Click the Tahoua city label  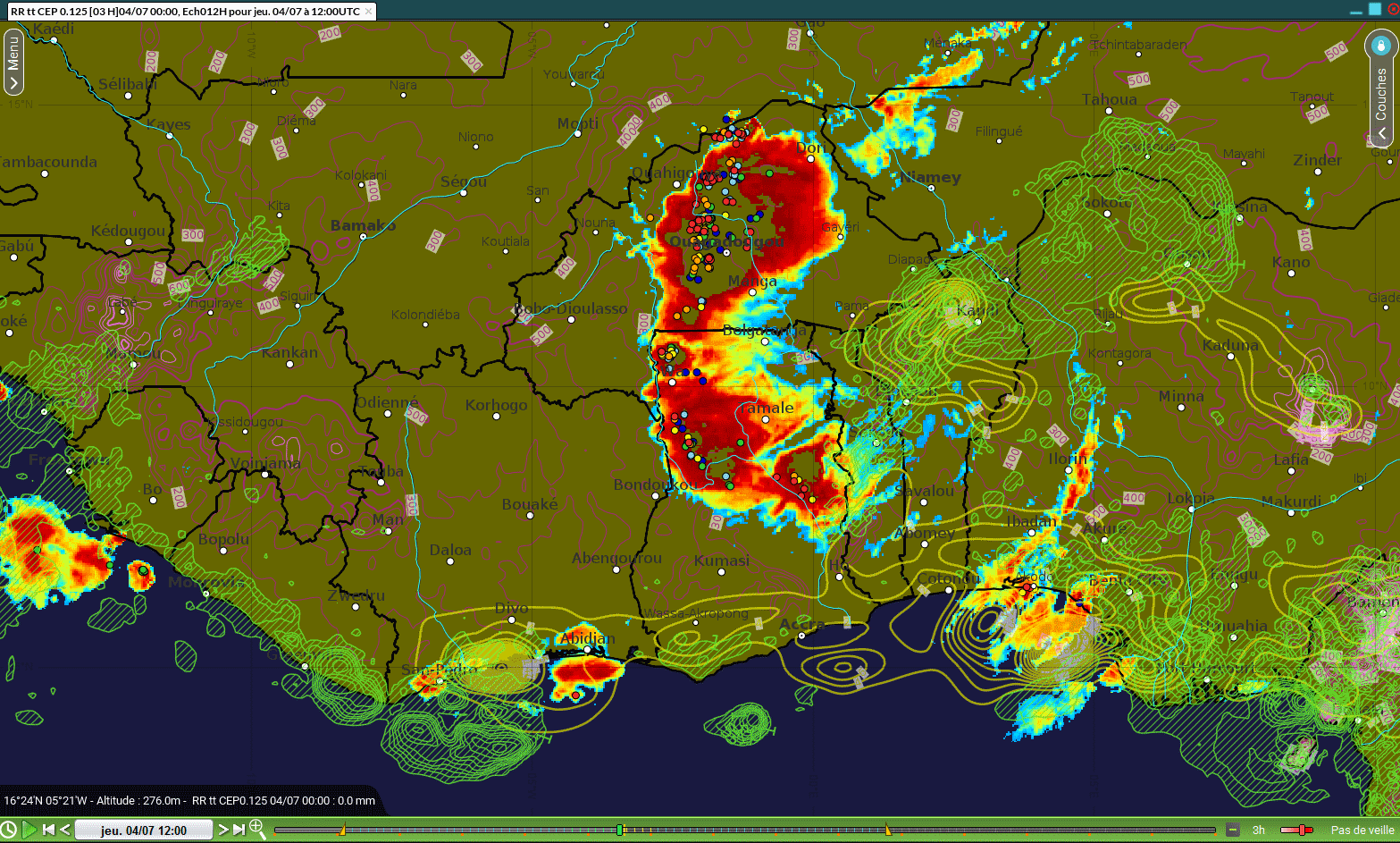pos(1110,99)
